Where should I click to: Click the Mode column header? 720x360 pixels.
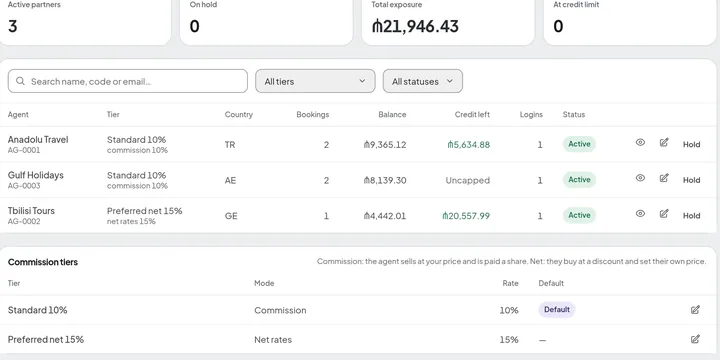[x=264, y=283]
